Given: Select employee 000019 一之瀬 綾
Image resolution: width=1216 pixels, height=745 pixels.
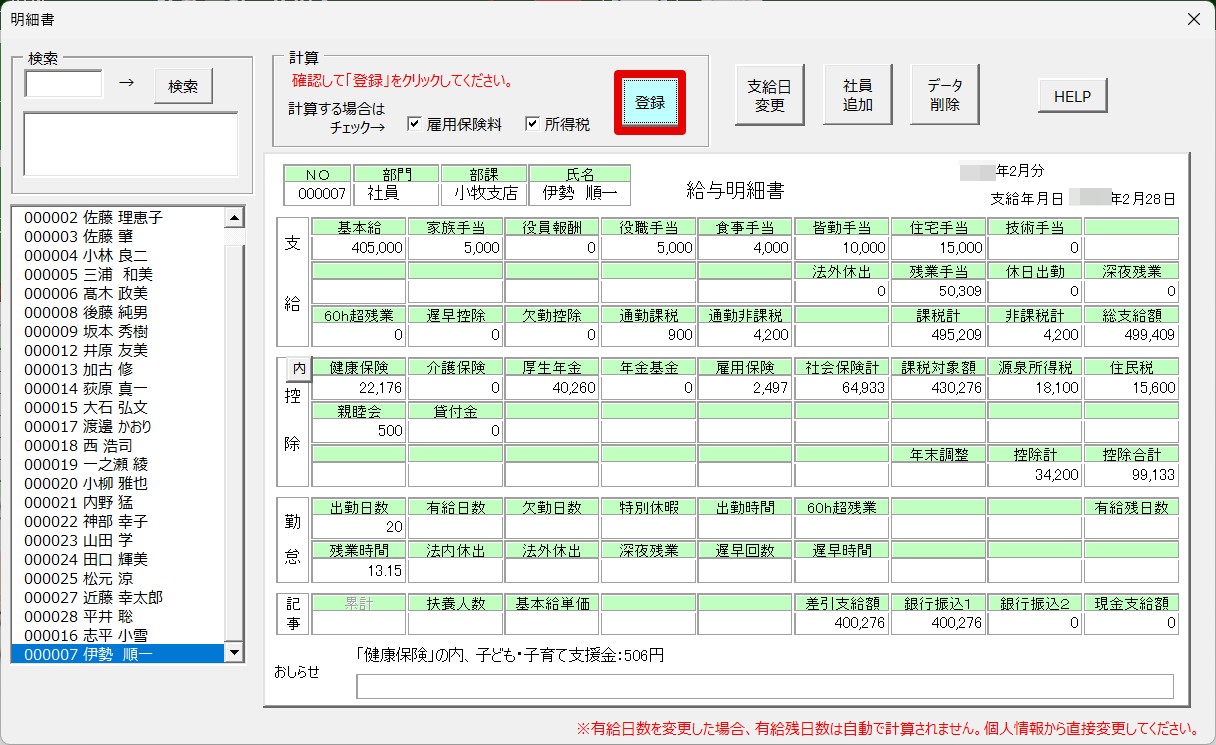Looking at the screenshot, I should point(118,464).
